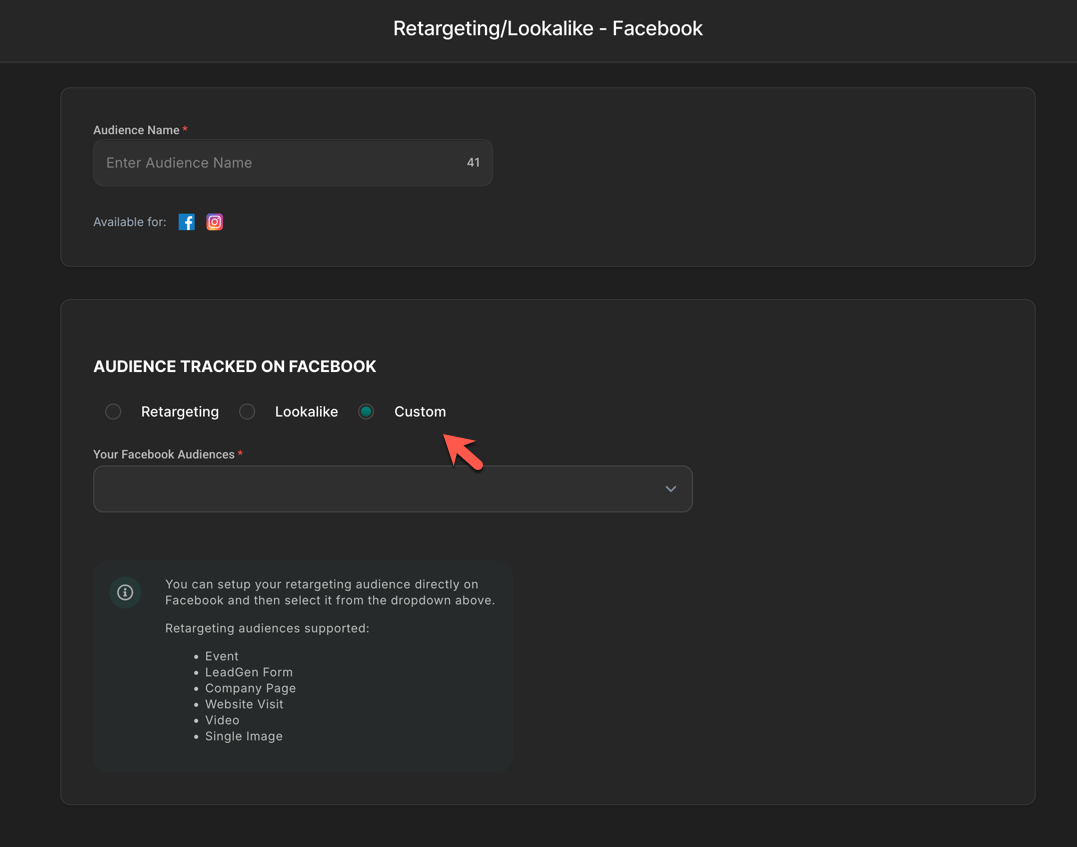Screen dimensions: 1077x847
Task: Click the red arrow pointer annotation
Action: 463,450
